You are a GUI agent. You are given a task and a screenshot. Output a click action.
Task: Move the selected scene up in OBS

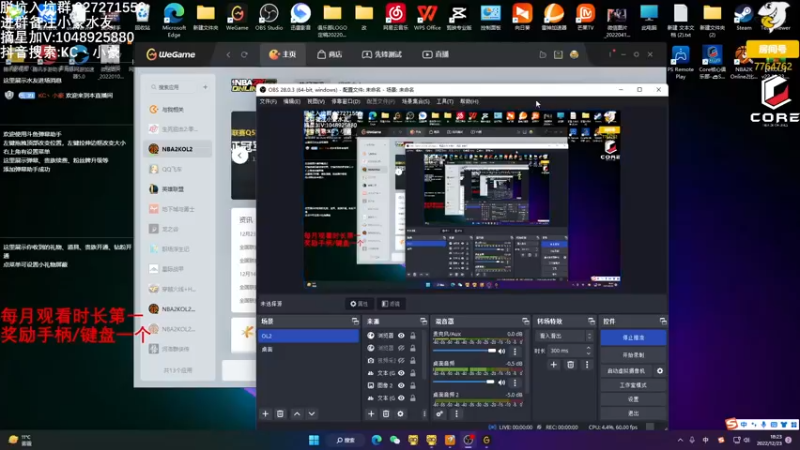[x=297, y=414]
